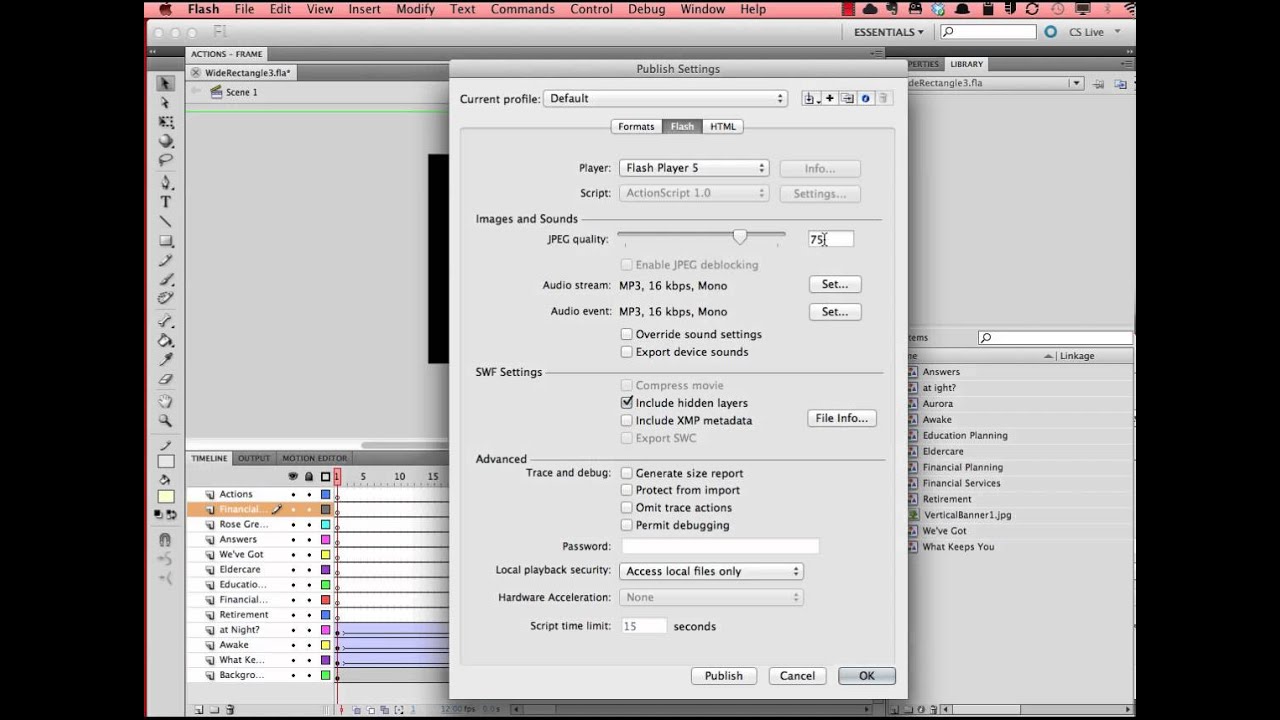
Task: Open the Control menu
Action: [591, 9]
